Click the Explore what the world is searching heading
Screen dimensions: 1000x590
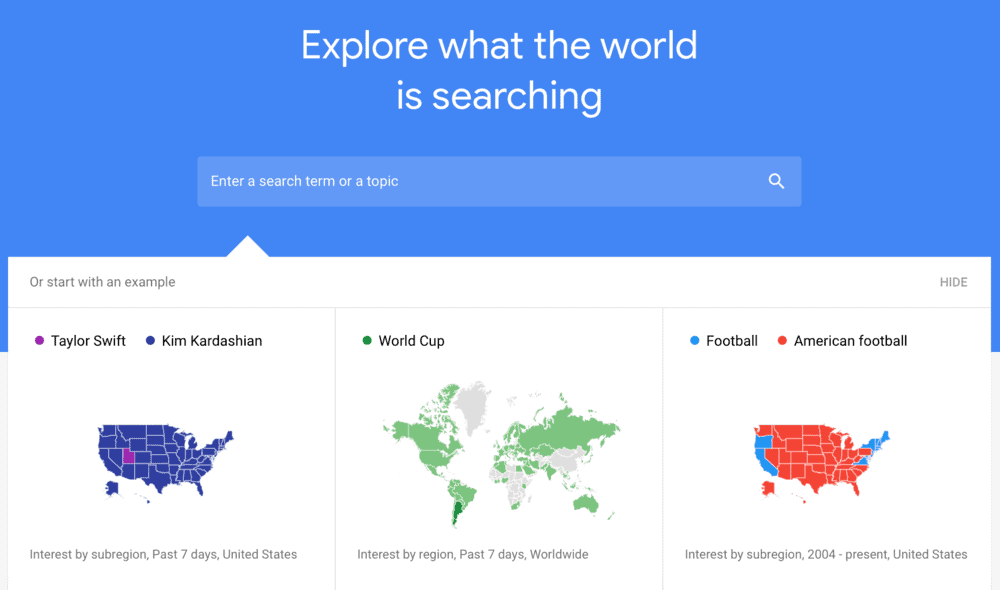[498, 70]
